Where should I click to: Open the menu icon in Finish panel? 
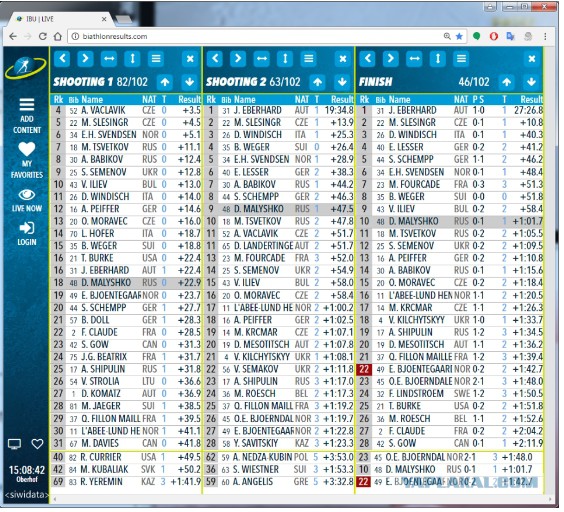pyautogui.click(x=461, y=58)
